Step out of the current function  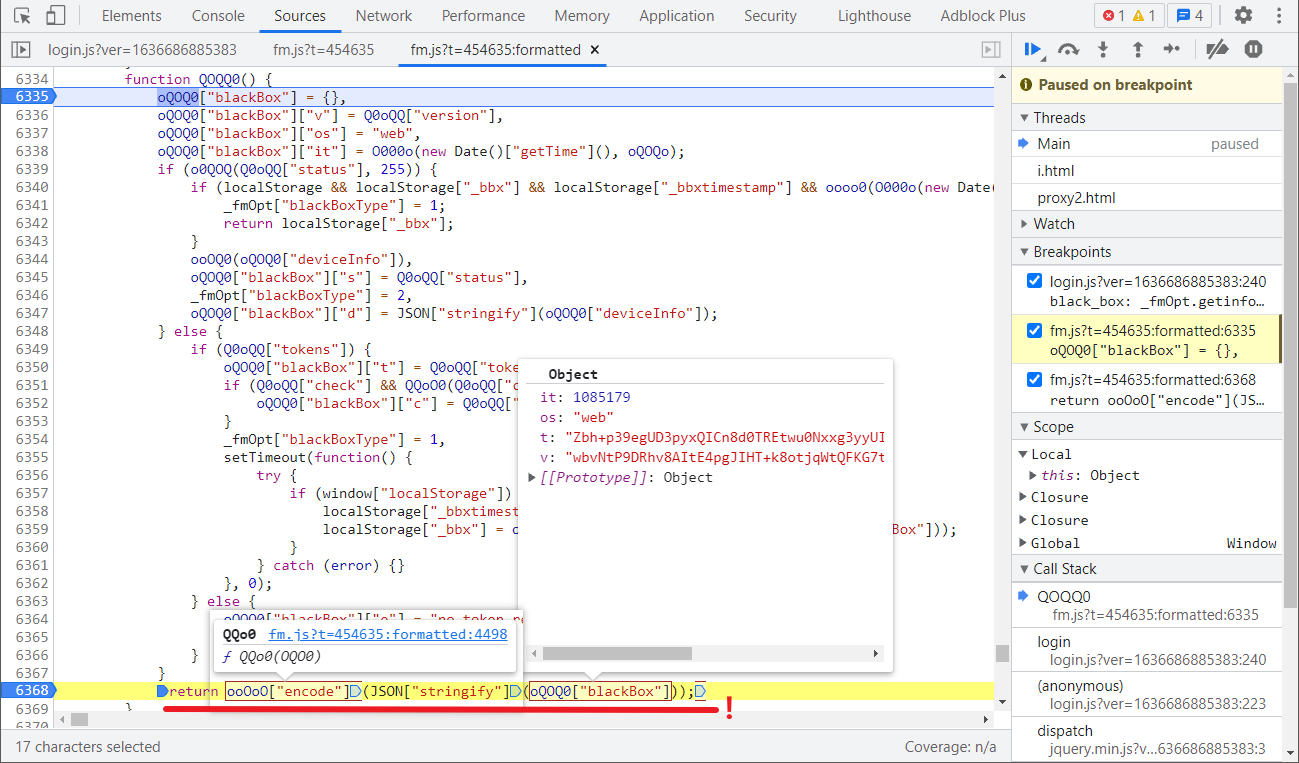[x=1137, y=49]
